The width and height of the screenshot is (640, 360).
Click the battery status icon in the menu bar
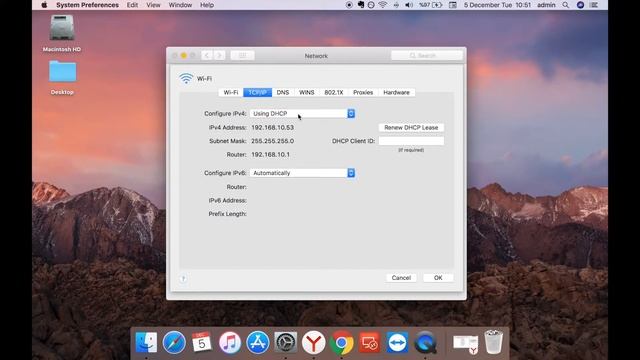point(437,5)
